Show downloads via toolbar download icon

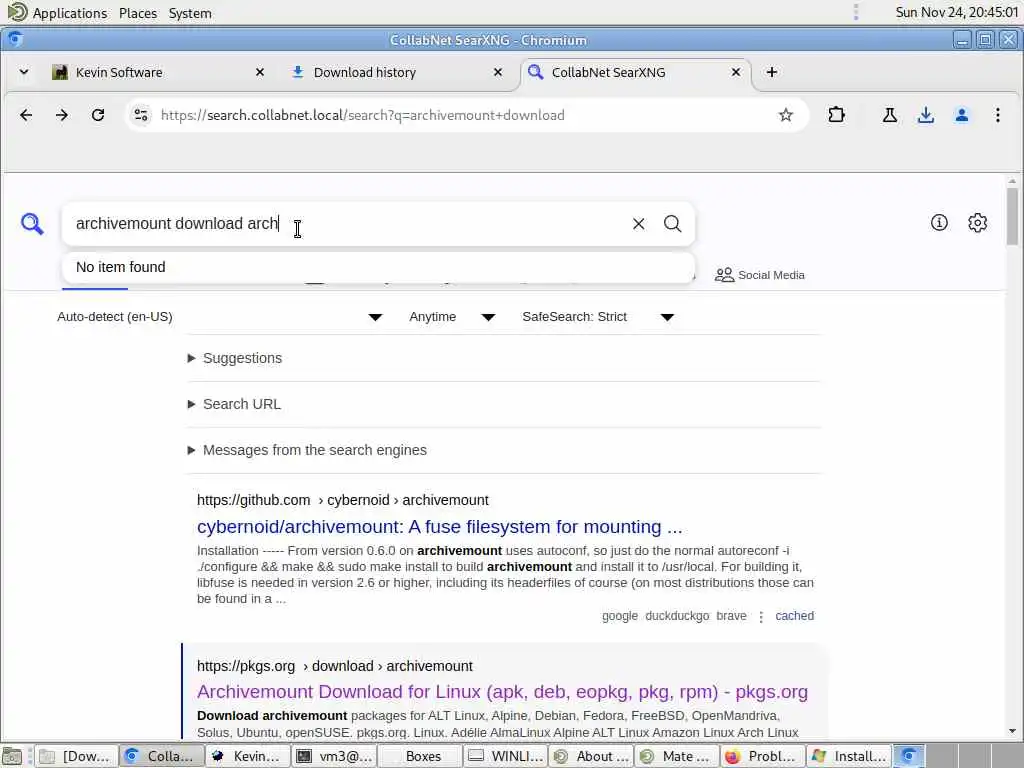point(925,116)
